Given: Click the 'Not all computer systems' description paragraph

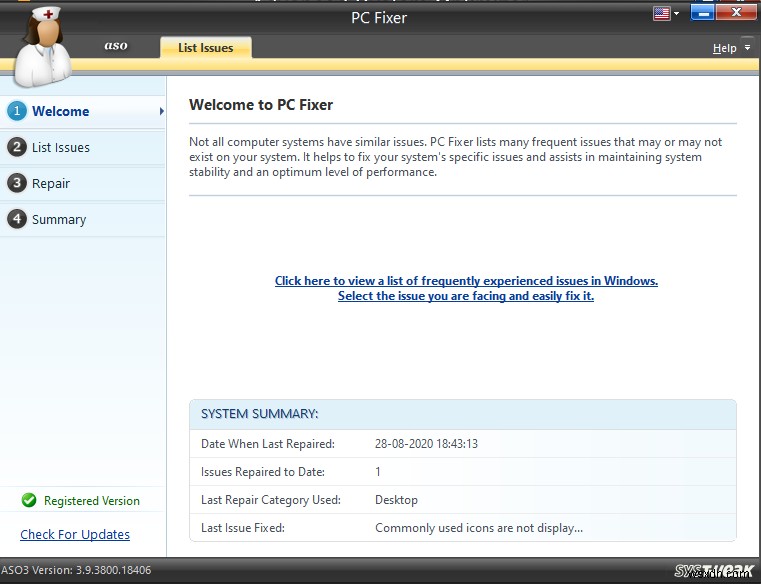Looking at the screenshot, I should (x=455, y=157).
